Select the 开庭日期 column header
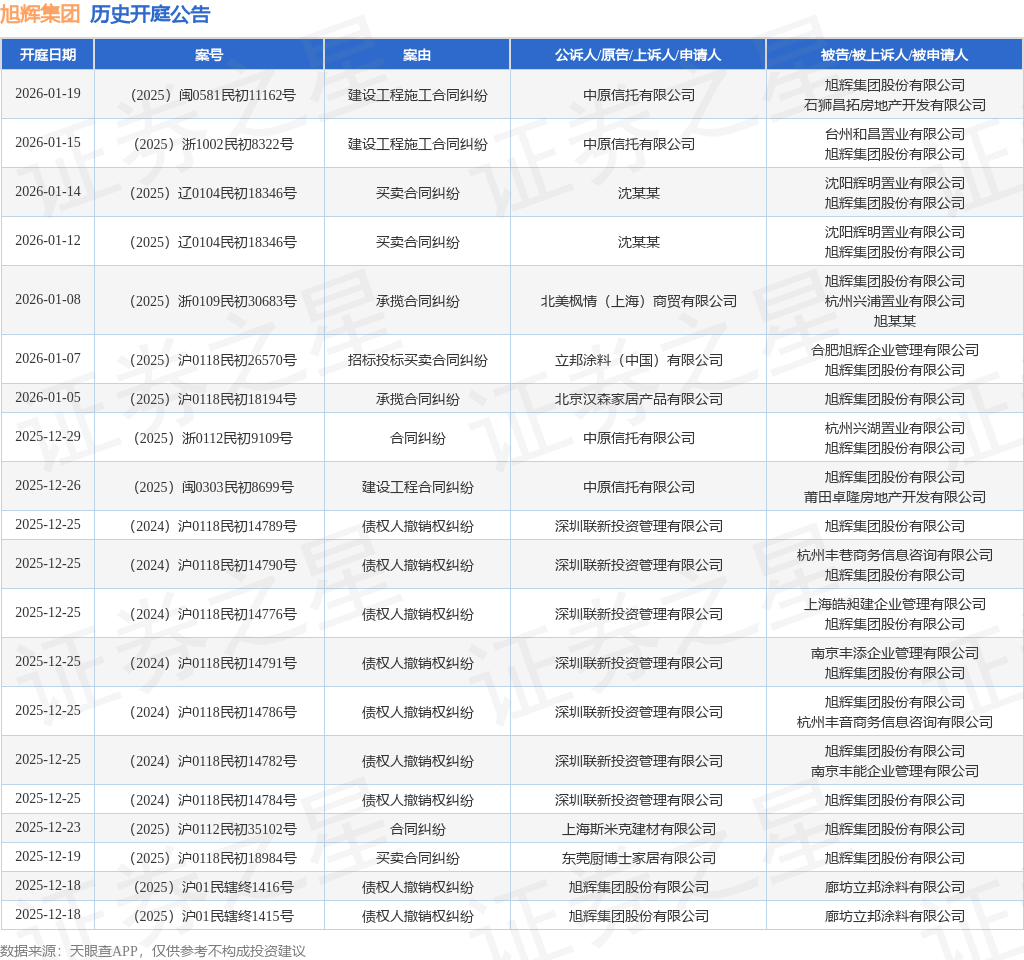 click(48, 55)
